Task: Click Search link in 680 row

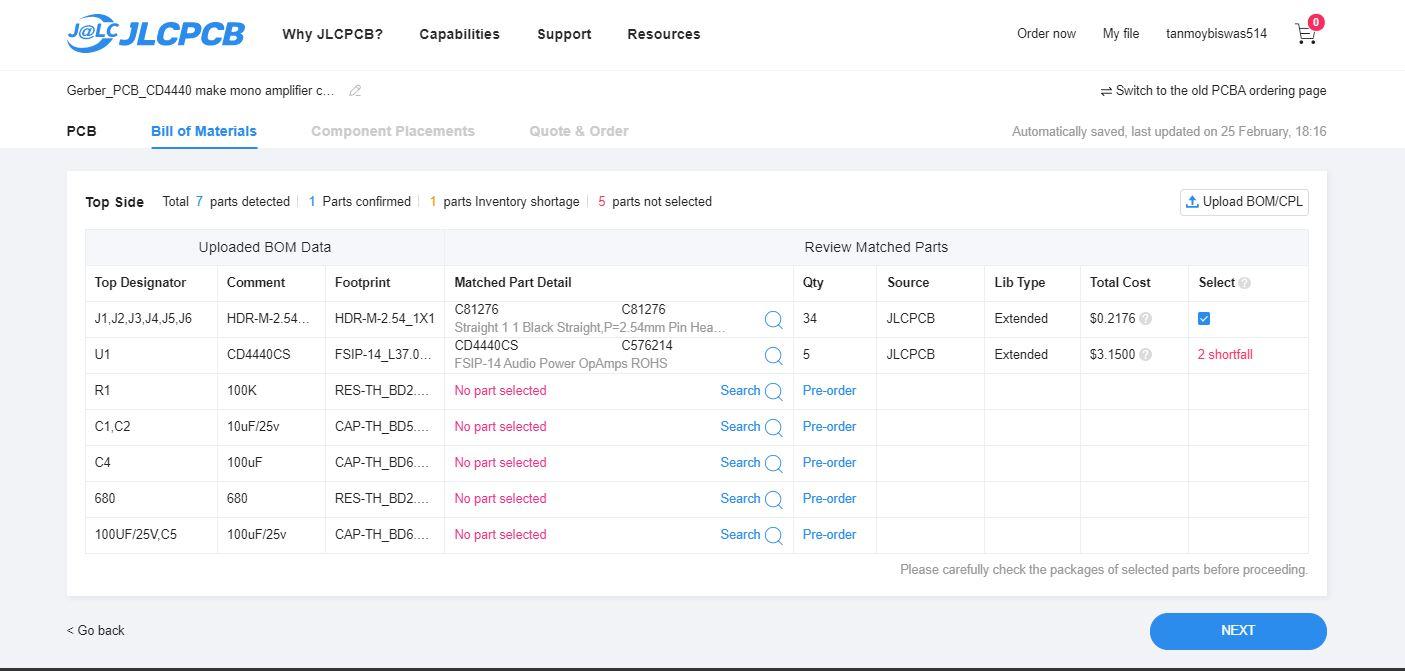Action: (x=740, y=499)
